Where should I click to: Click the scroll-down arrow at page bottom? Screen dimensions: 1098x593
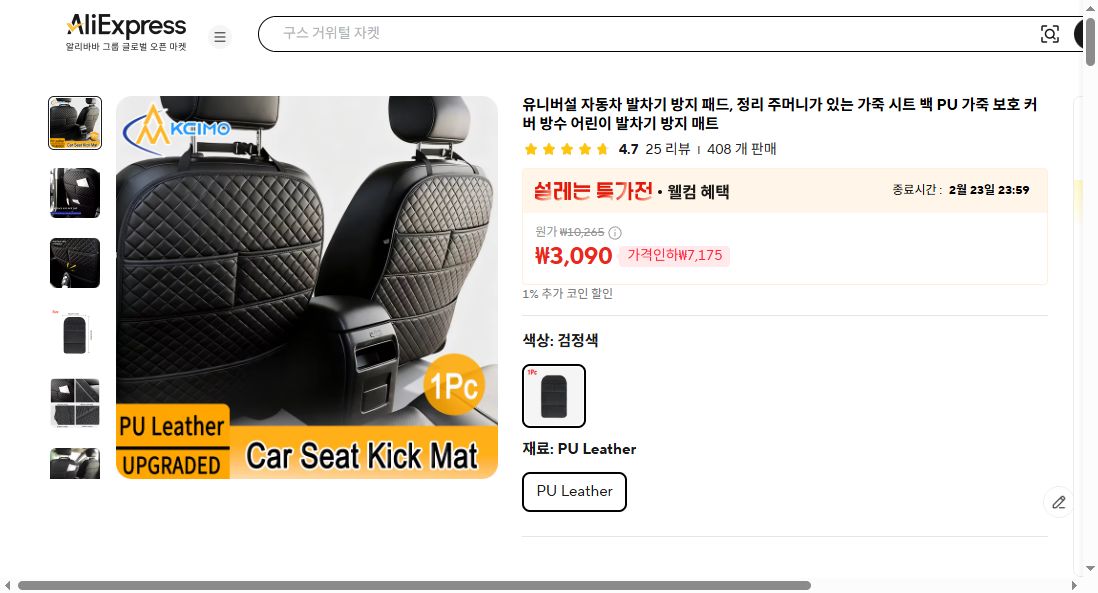tap(1089, 570)
